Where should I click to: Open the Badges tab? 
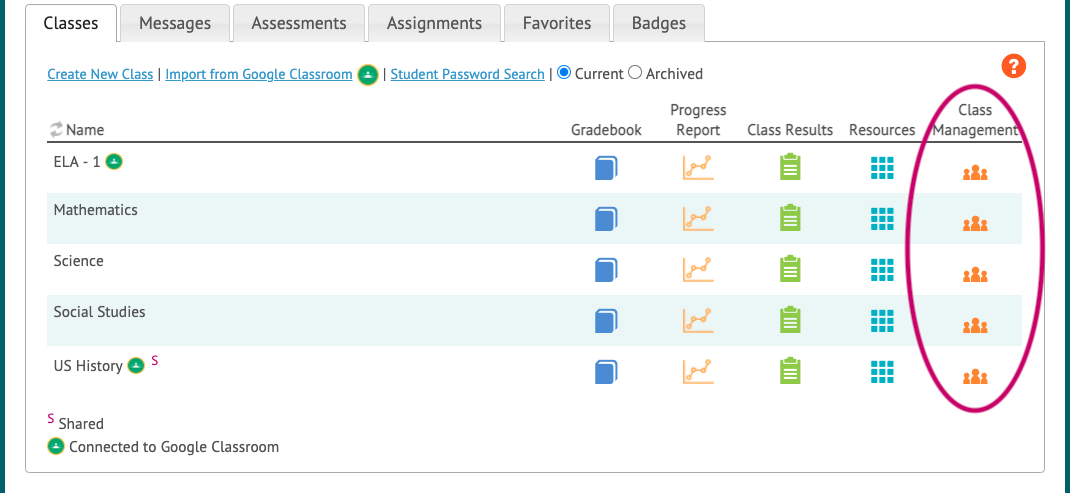pyautogui.click(x=659, y=23)
